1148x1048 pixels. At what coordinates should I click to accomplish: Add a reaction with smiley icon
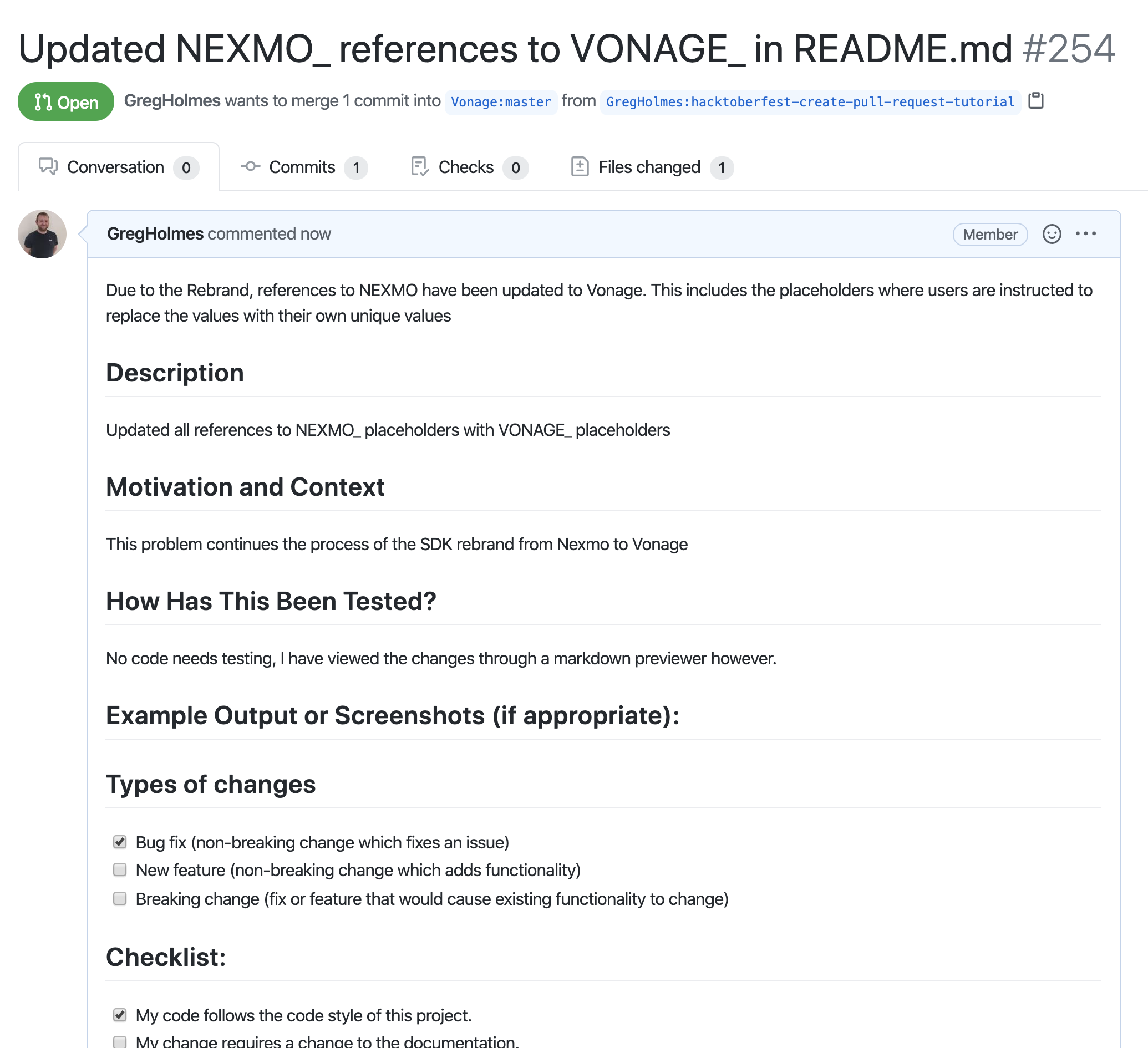click(1051, 234)
